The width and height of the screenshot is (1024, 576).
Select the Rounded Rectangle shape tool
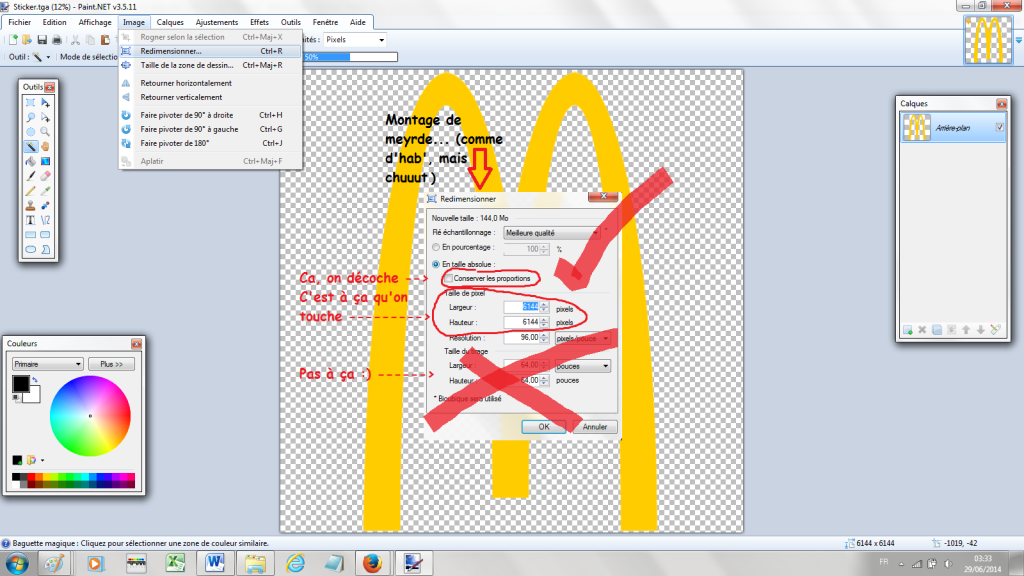click(45, 234)
